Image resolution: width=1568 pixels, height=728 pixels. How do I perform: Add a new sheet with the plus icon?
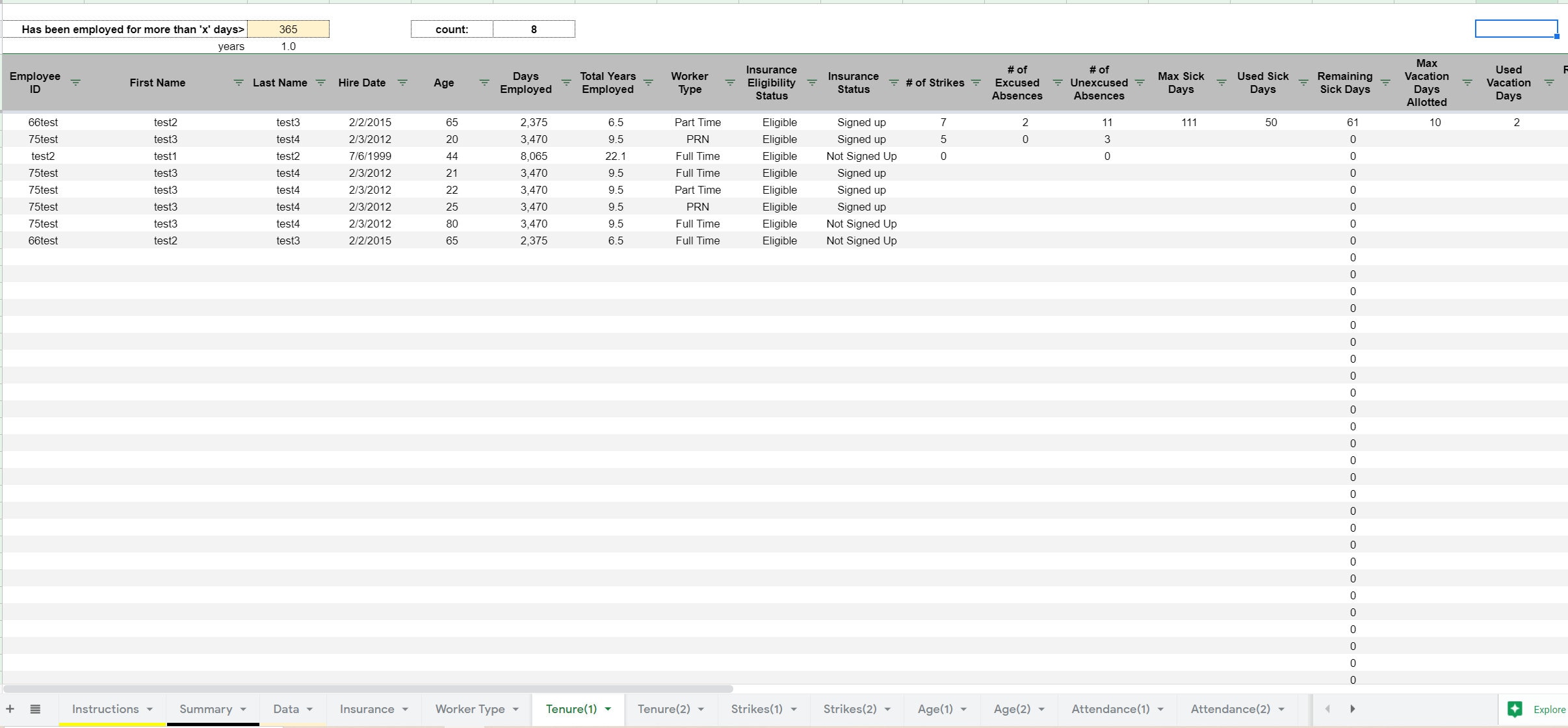tap(9, 709)
